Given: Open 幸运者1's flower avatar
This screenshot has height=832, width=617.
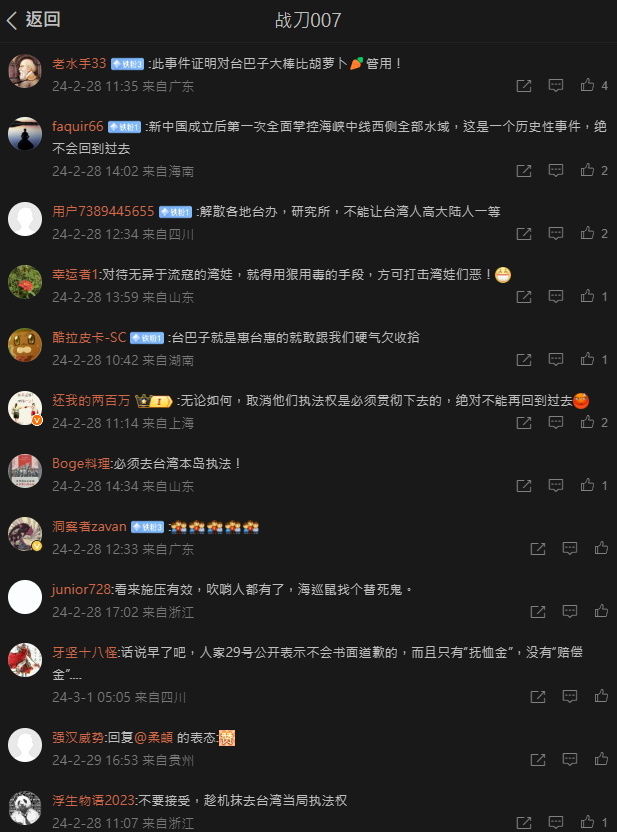Looking at the screenshot, I should pyautogui.click(x=25, y=282).
